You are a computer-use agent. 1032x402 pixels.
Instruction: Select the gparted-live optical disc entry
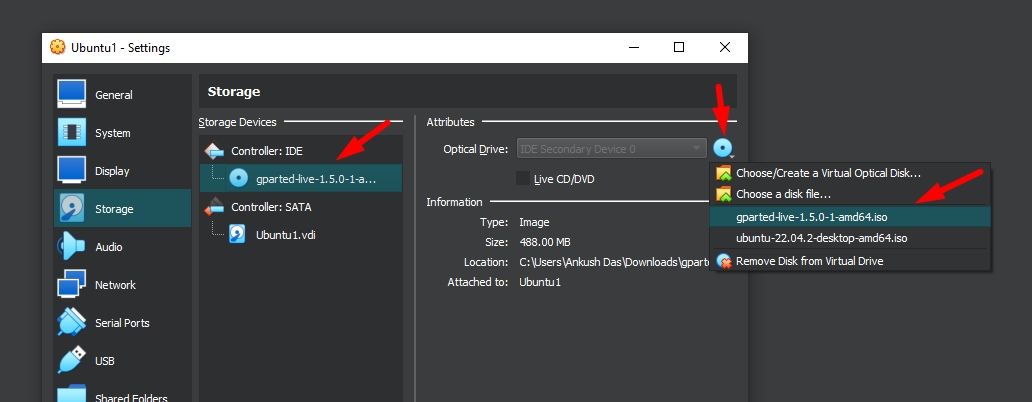[x=301, y=178]
